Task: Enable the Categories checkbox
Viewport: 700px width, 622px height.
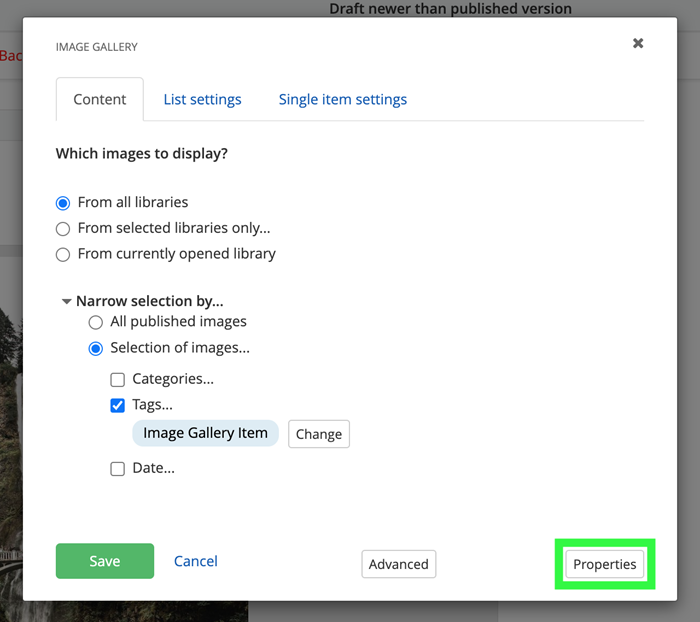Action: [117, 380]
